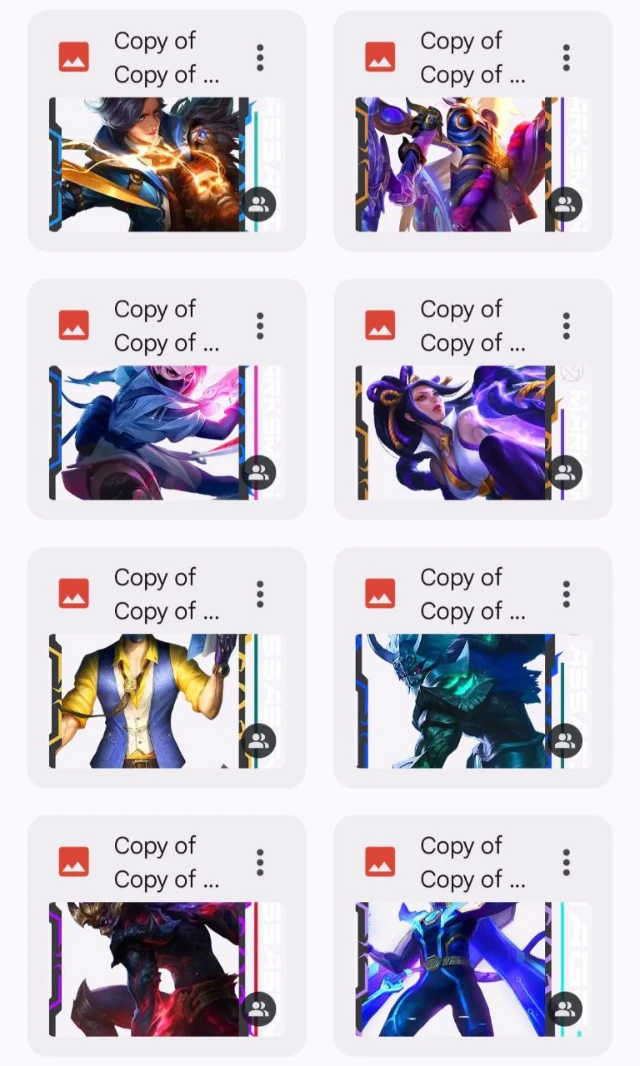The height and width of the screenshot is (1066, 640).
Task: Click shared-people badge on lightning heroes thumbnail
Action: click(x=258, y=204)
